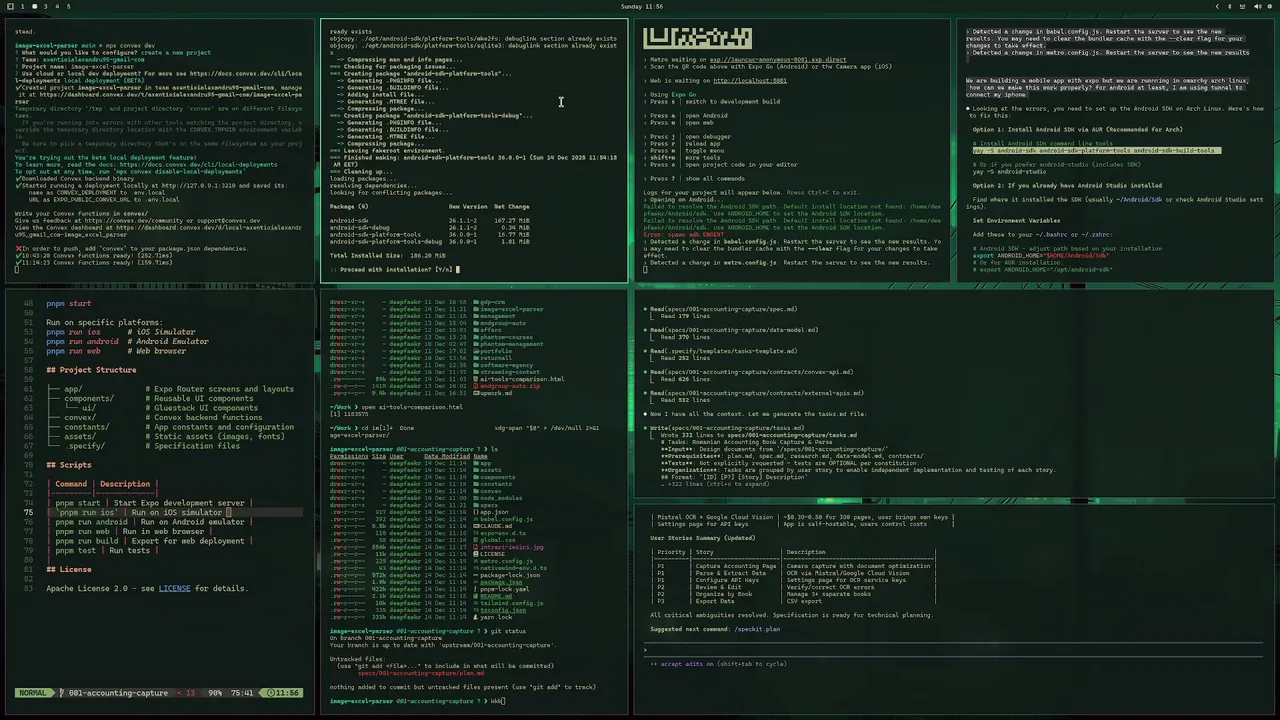Screen dimensions: 1280x720
Task: Click 'accept edits on' mode indicator
Action: (x=683, y=664)
